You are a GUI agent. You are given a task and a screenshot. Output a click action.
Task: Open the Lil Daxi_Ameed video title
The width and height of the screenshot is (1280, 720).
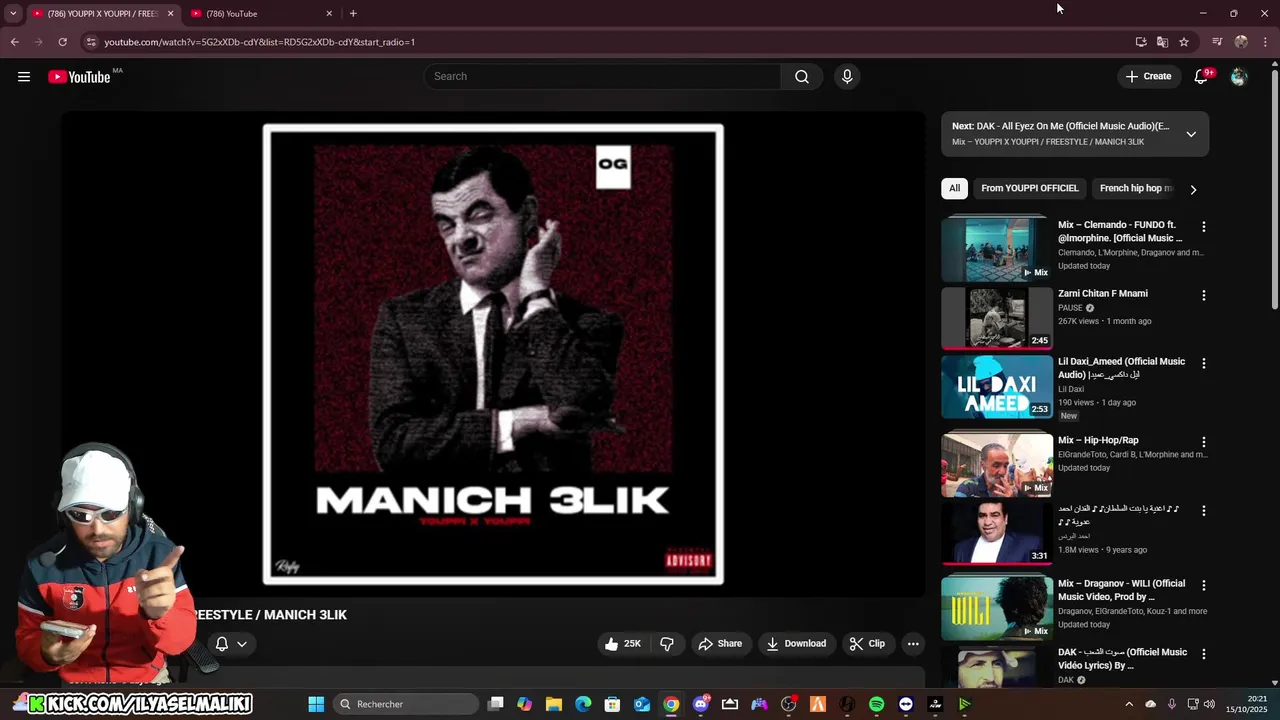[x=1122, y=367]
